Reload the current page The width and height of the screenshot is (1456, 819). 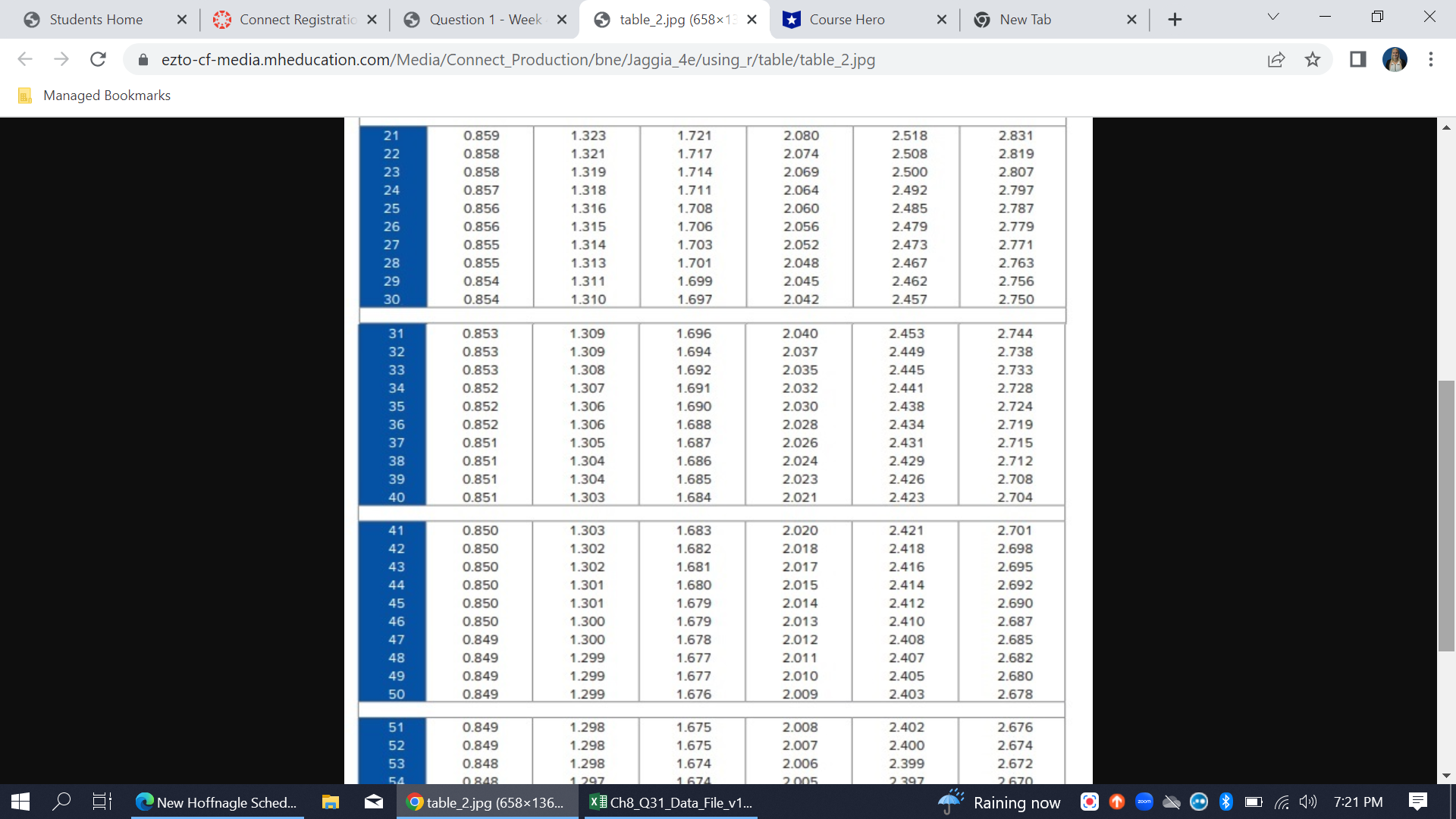[x=98, y=59]
